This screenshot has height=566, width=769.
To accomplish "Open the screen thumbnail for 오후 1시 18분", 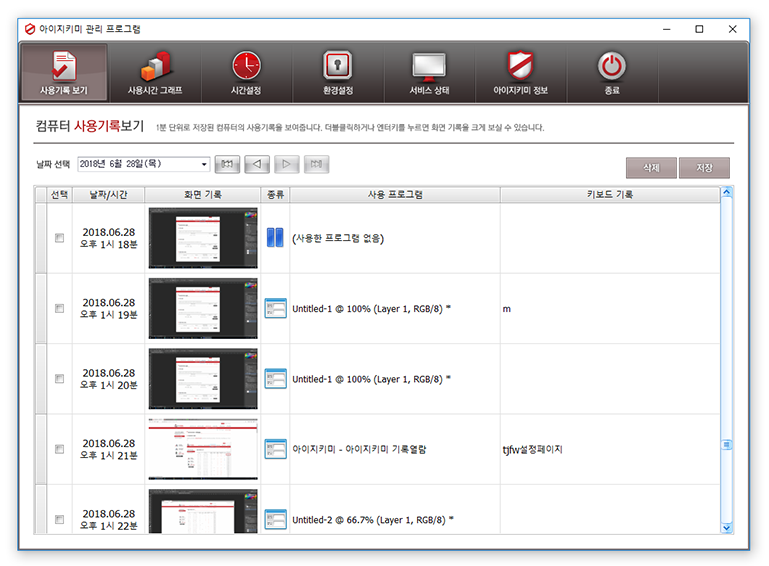I will (x=203, y=238).
